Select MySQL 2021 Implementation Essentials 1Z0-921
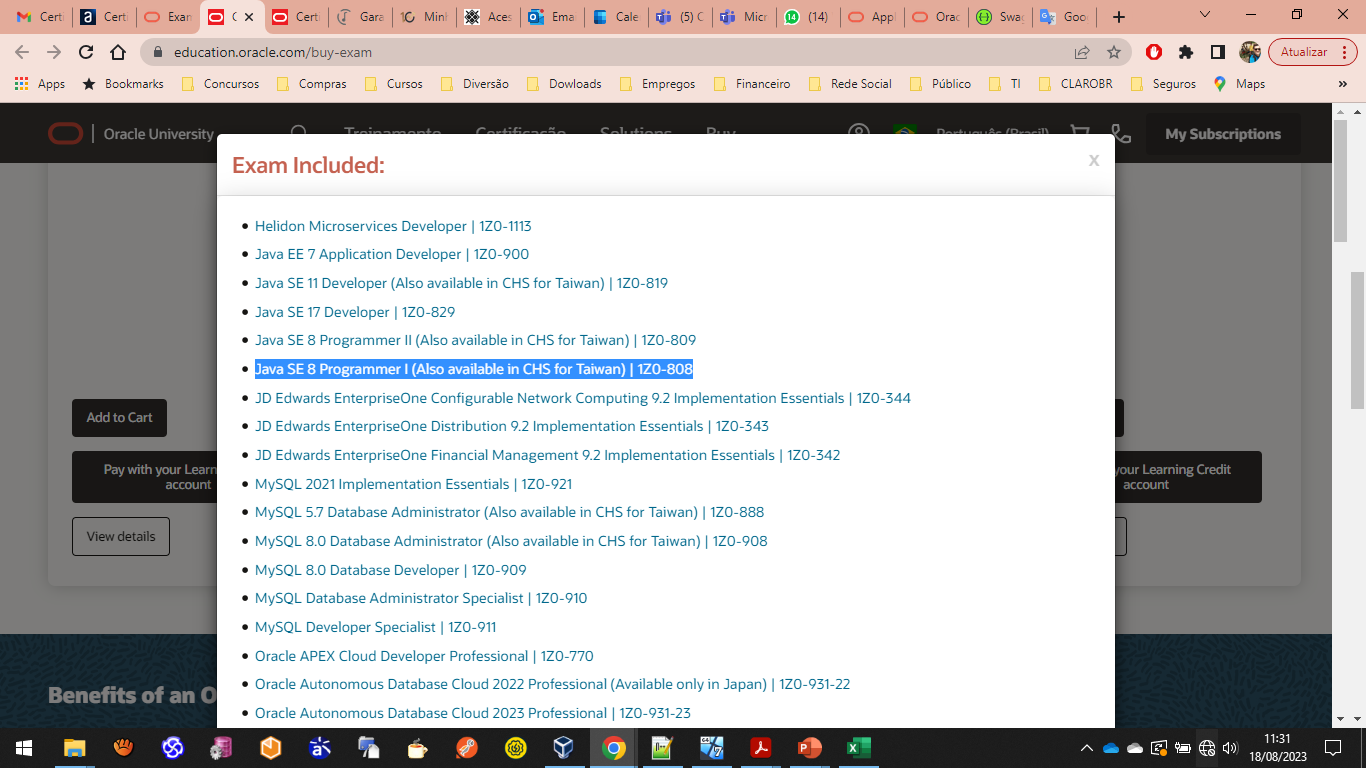 point(413,484)
